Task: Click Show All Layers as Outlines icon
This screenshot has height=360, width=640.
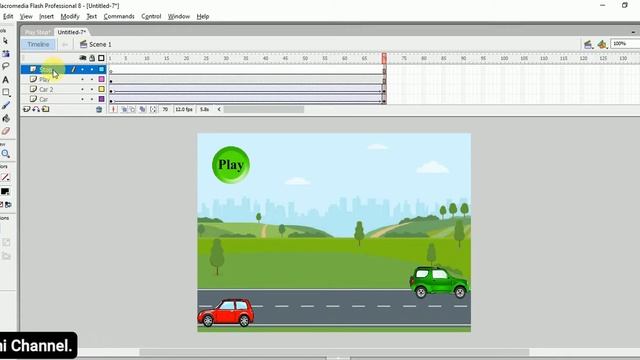Action: click(x=101, y=58)
